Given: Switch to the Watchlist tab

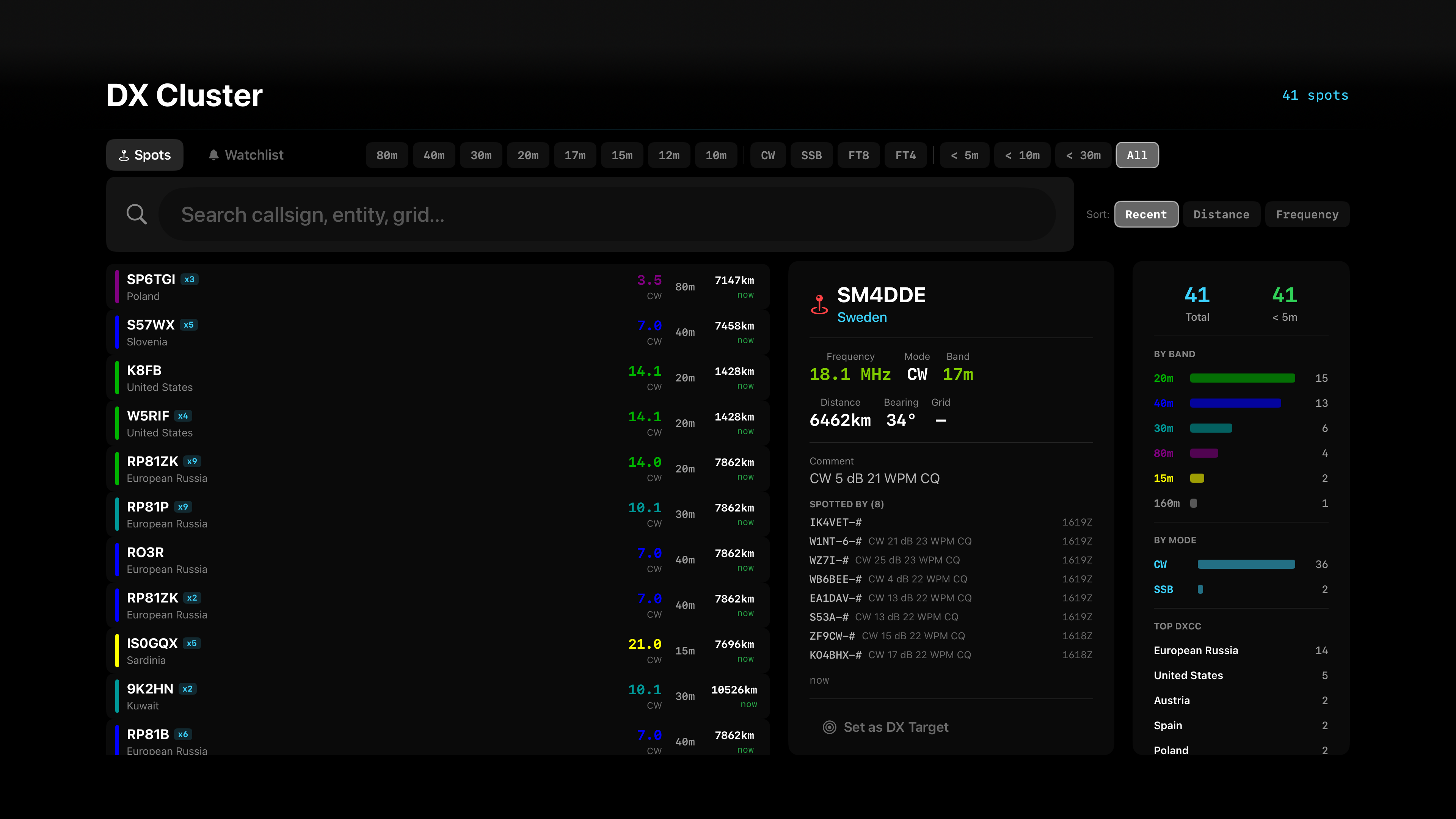Looking at the screenshot, I should [x=245, y=155].
